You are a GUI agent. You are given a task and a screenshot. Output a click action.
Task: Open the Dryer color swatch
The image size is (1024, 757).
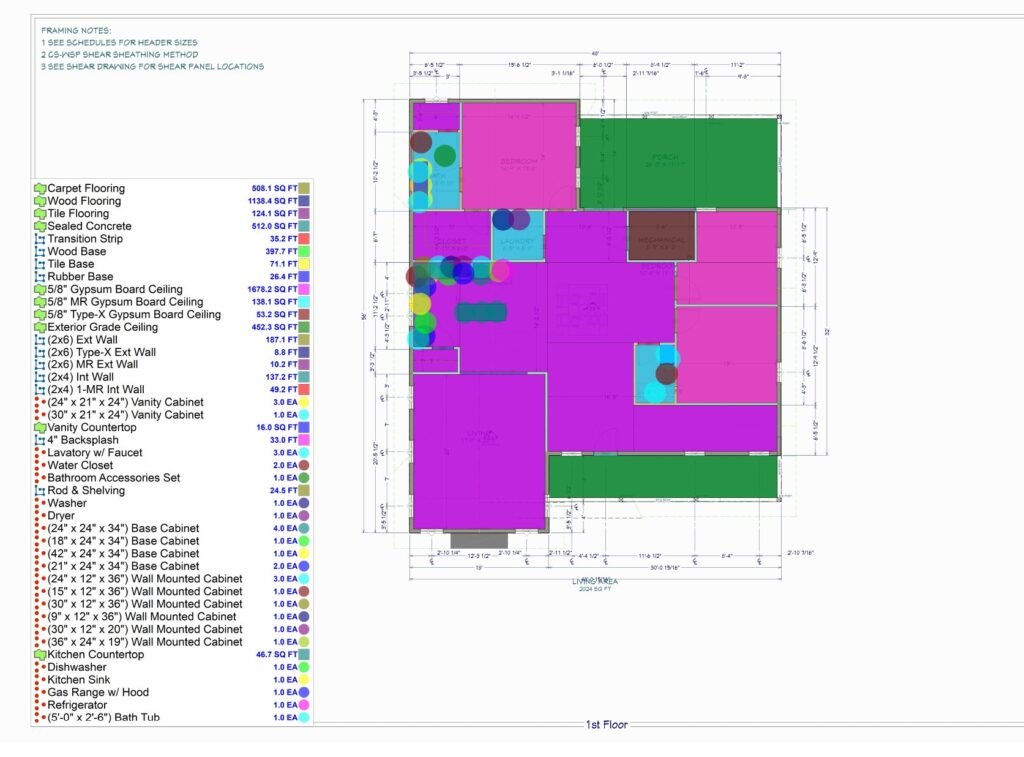304,516
